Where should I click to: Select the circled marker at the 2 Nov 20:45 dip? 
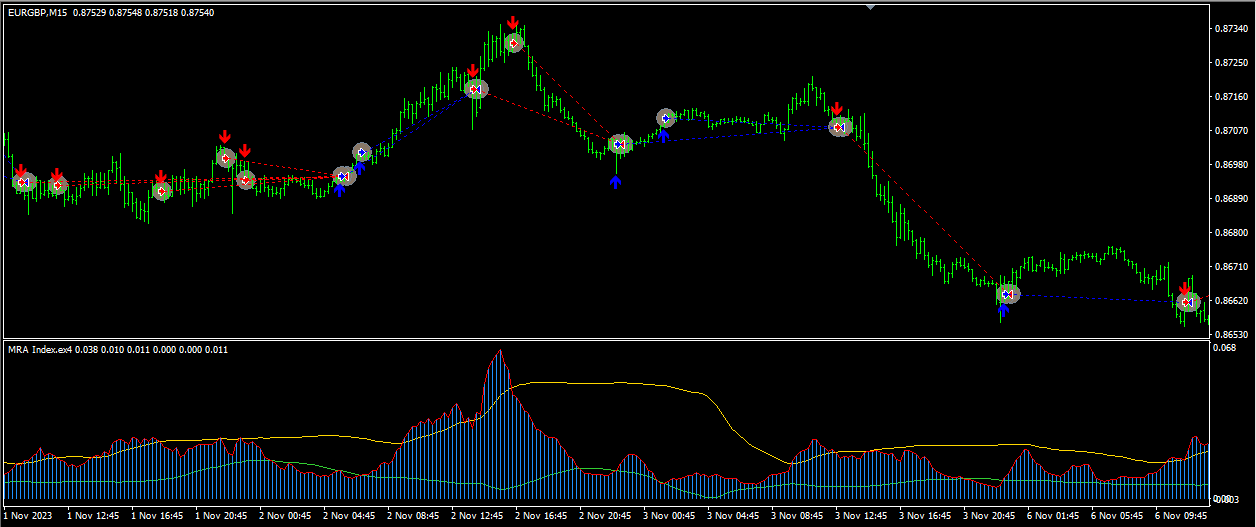click(620, 144)
